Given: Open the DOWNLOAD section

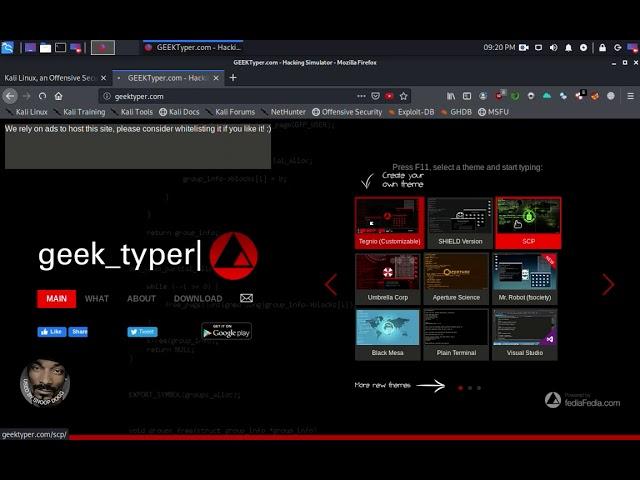Looking at the screenshot, I should (x=198, y=299).
